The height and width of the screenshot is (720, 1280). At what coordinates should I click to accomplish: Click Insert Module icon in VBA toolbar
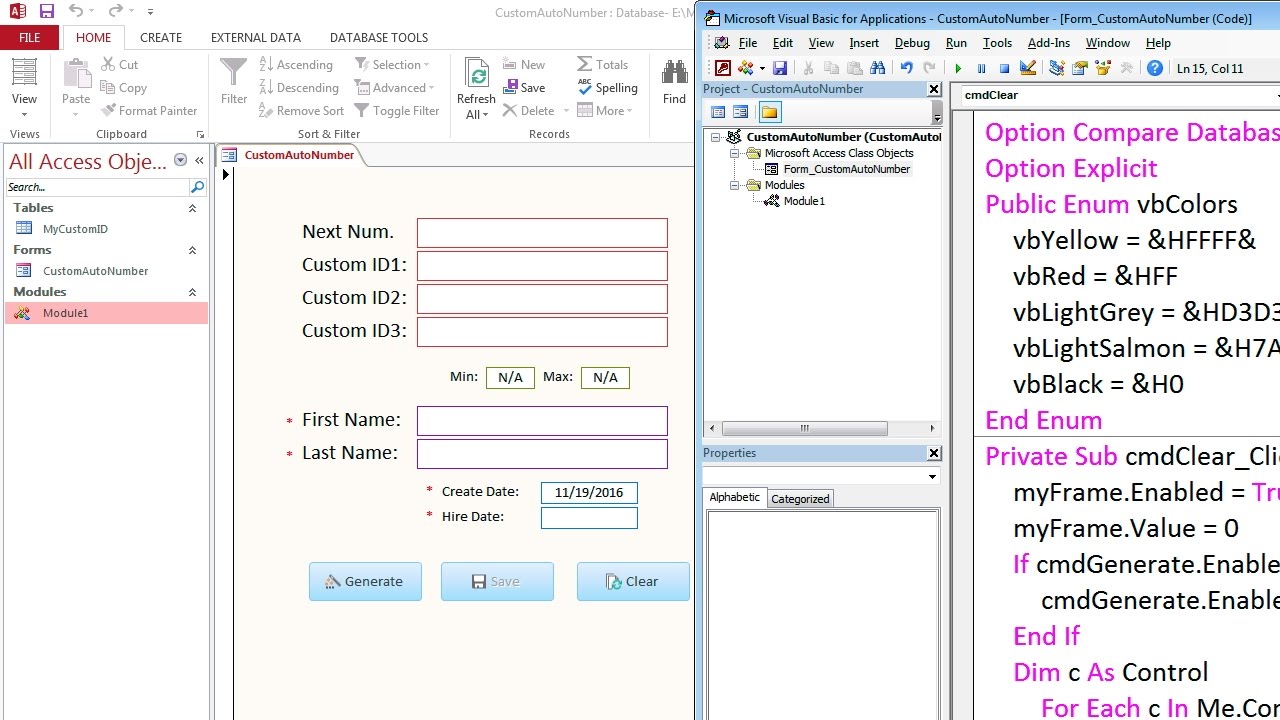745,68
